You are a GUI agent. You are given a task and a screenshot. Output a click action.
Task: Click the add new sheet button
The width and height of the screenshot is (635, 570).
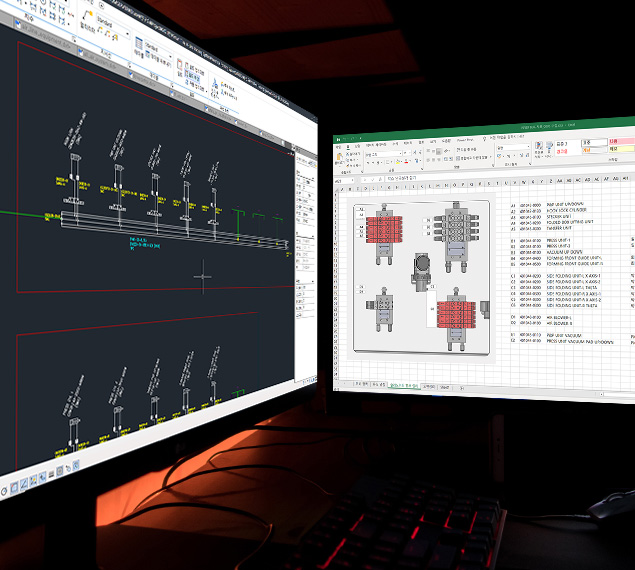462,386
